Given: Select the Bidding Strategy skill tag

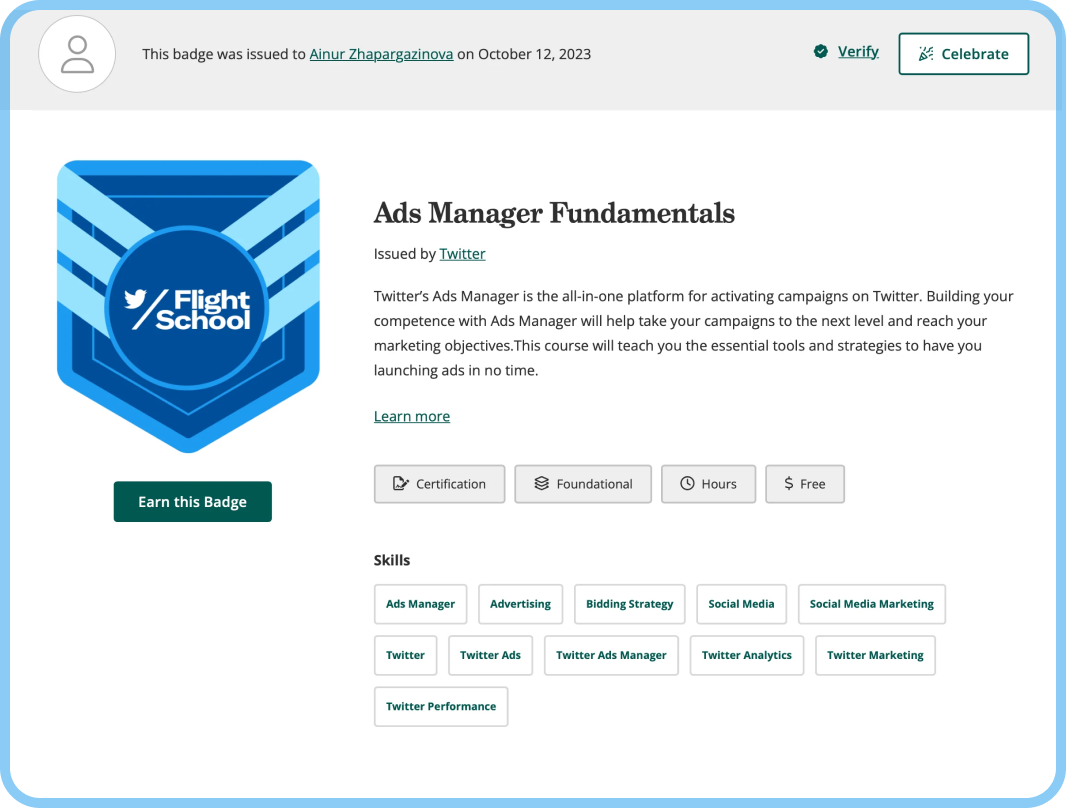Looking at the screenshot, I should pos(630,603).
